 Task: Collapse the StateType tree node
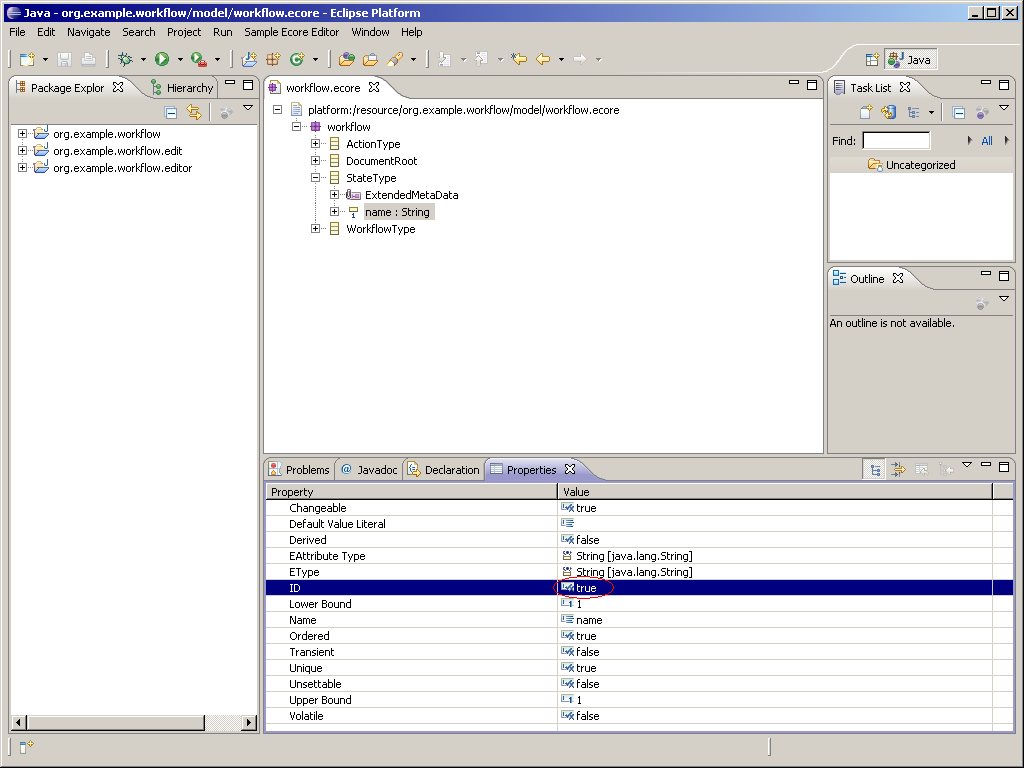tap(316, 178)
